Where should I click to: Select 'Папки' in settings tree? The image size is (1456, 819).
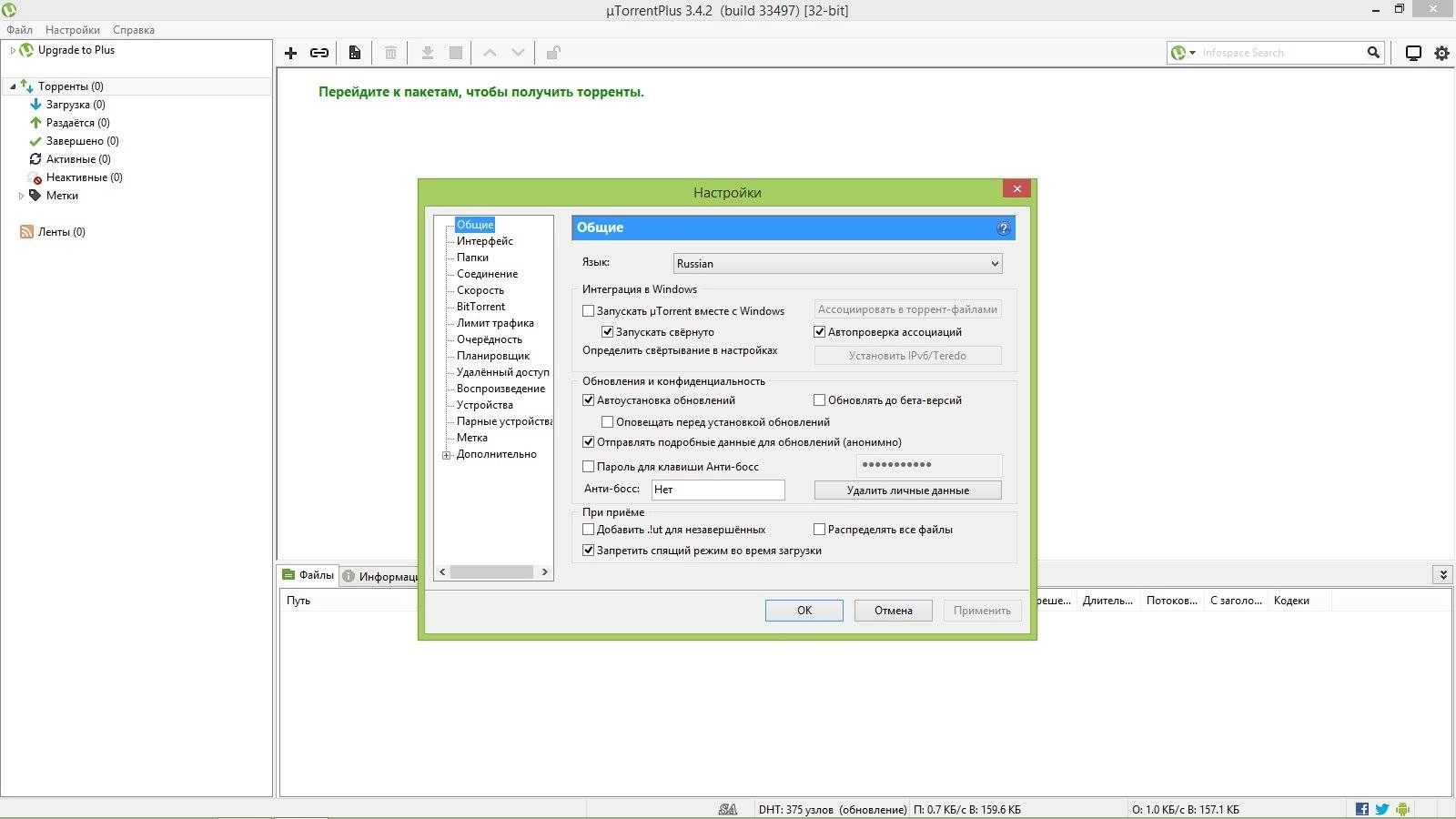tap(472, 258)
